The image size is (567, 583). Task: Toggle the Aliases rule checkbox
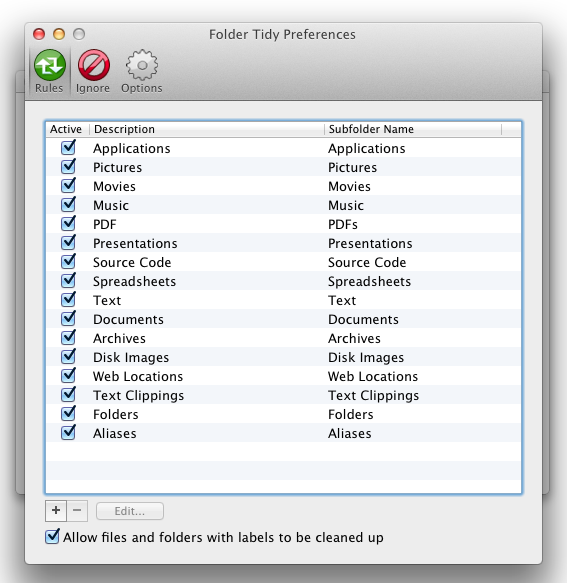[x=68, y=432]
